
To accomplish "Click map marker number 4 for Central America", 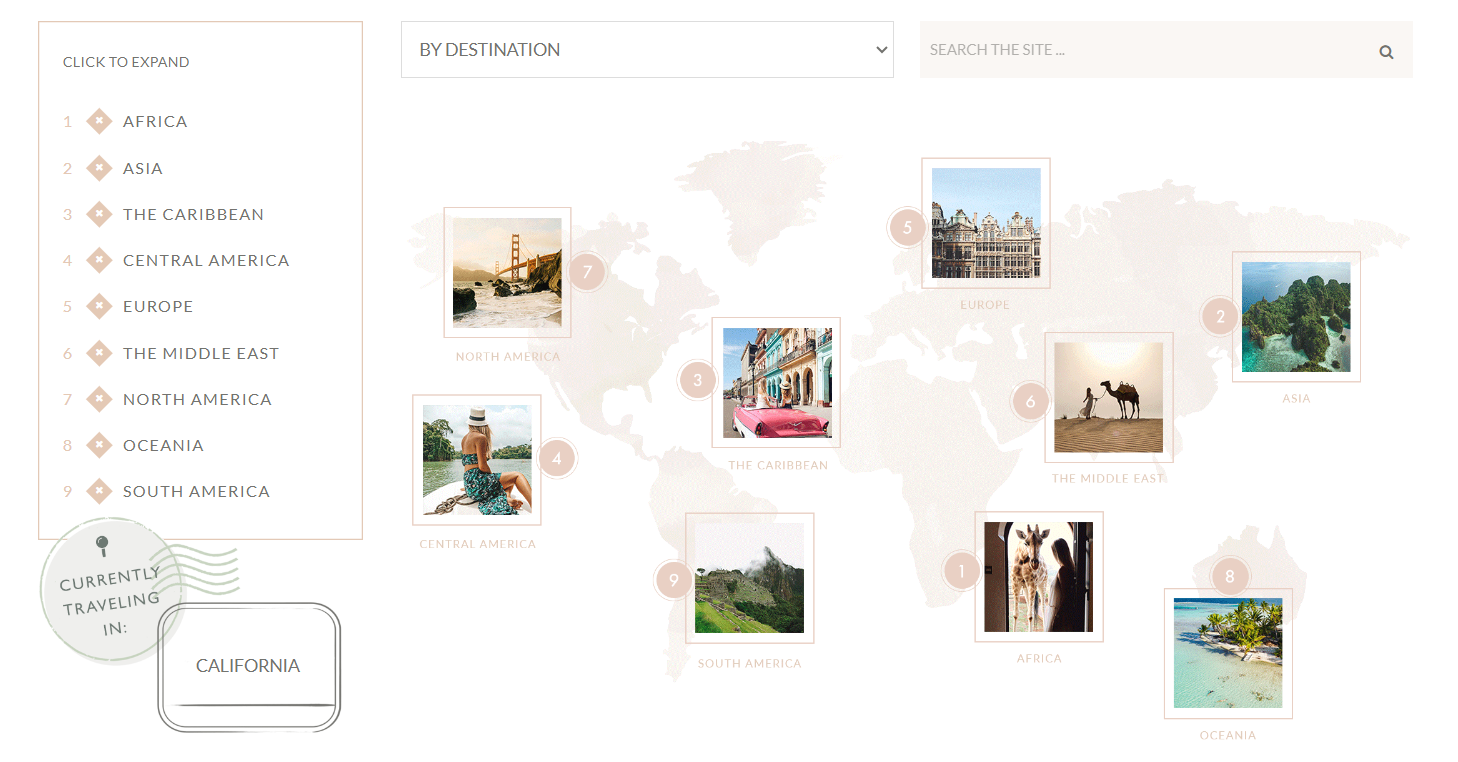I will [x=557, y=459].
